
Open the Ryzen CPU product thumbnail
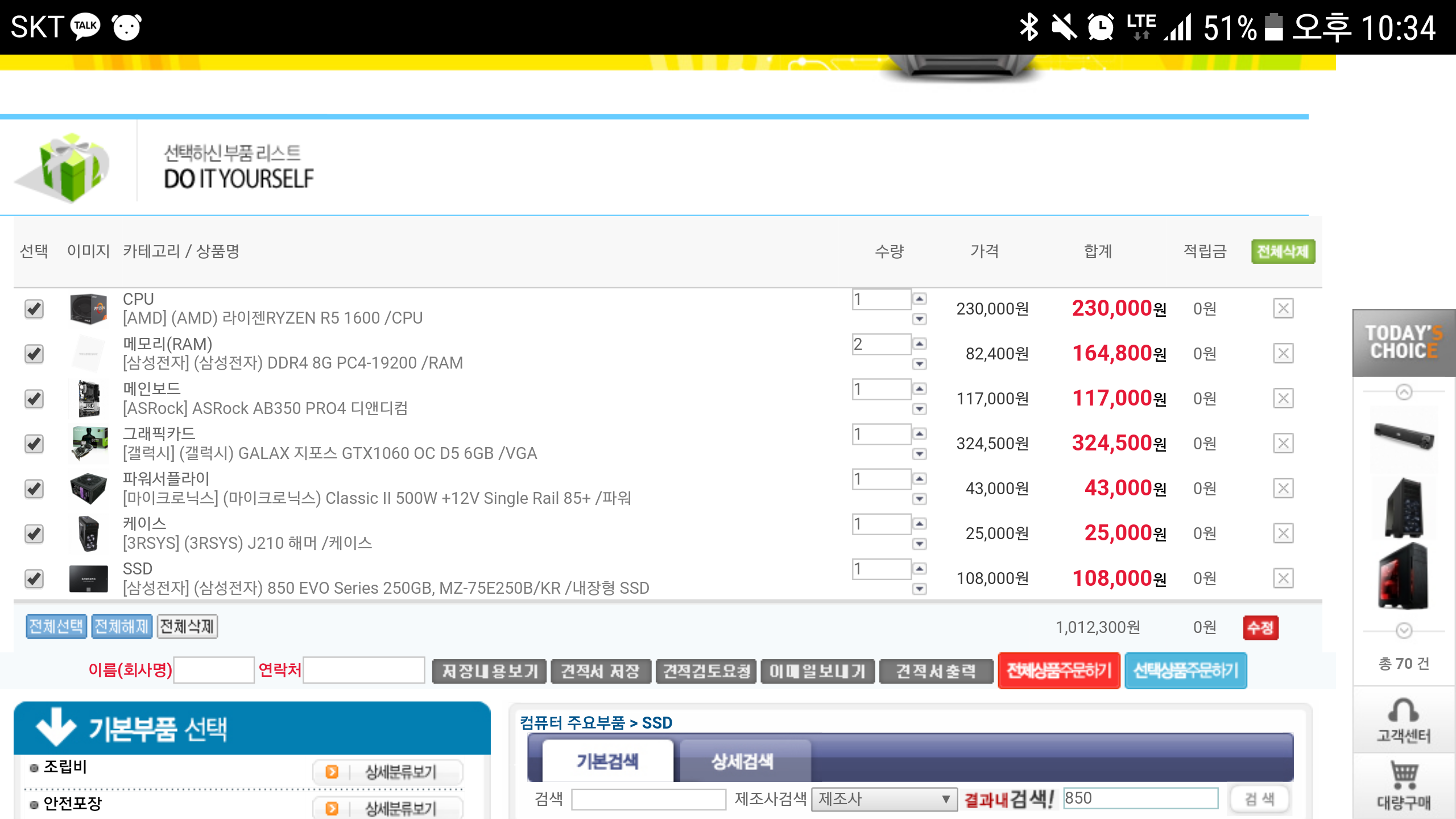88,309
